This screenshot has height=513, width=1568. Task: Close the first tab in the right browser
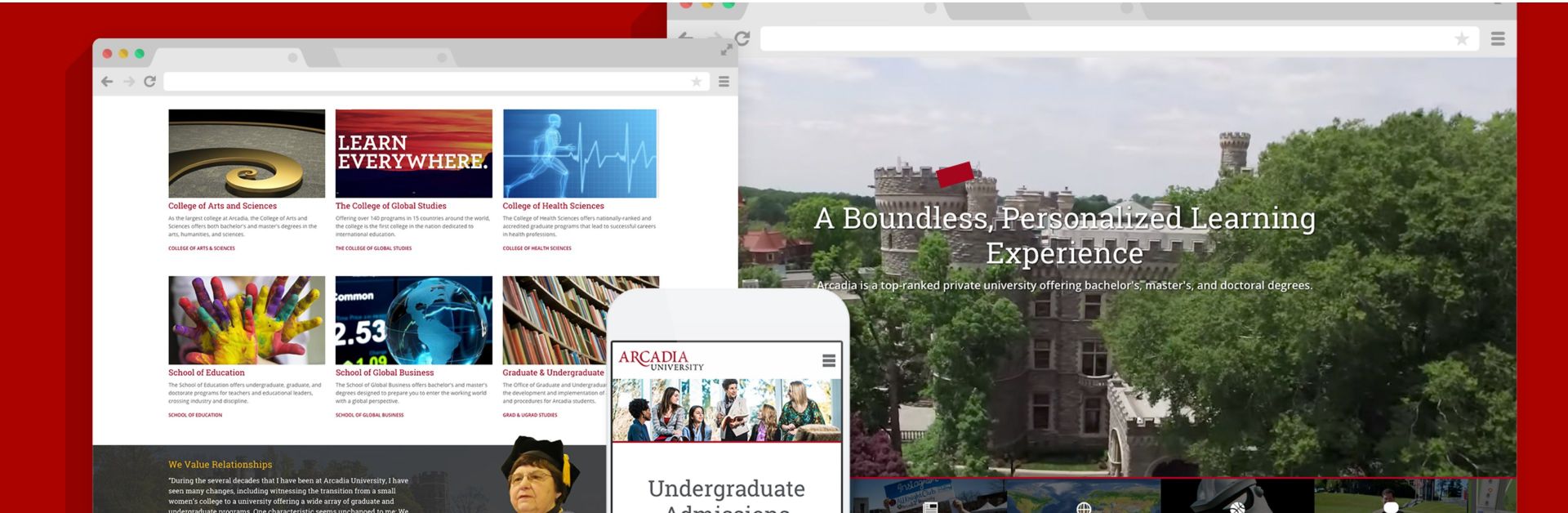(x=930, y=8)
